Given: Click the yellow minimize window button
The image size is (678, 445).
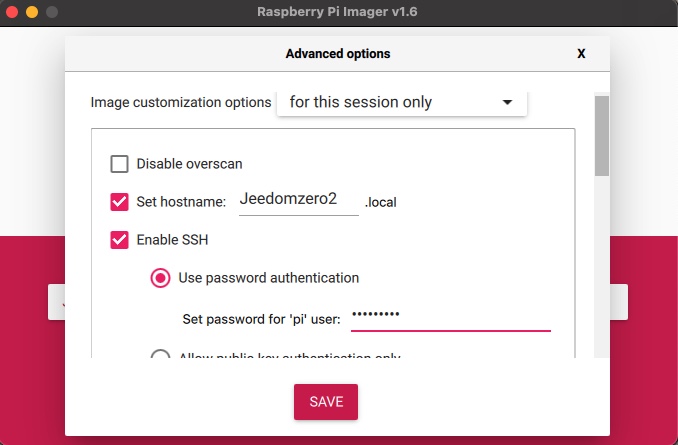Looking at the screenshot, I should click(x=32, y=12).
